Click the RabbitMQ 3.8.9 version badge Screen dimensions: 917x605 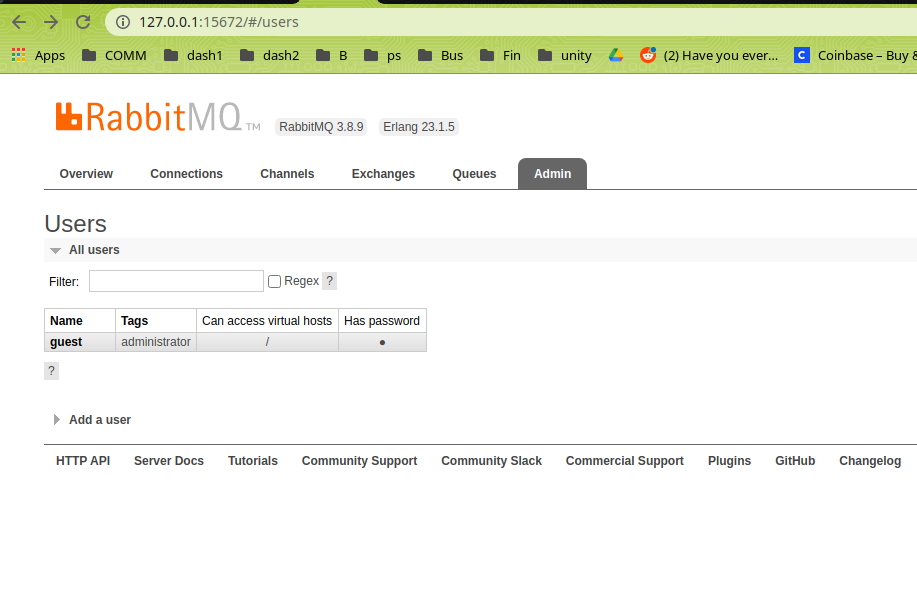pos(321,127)
